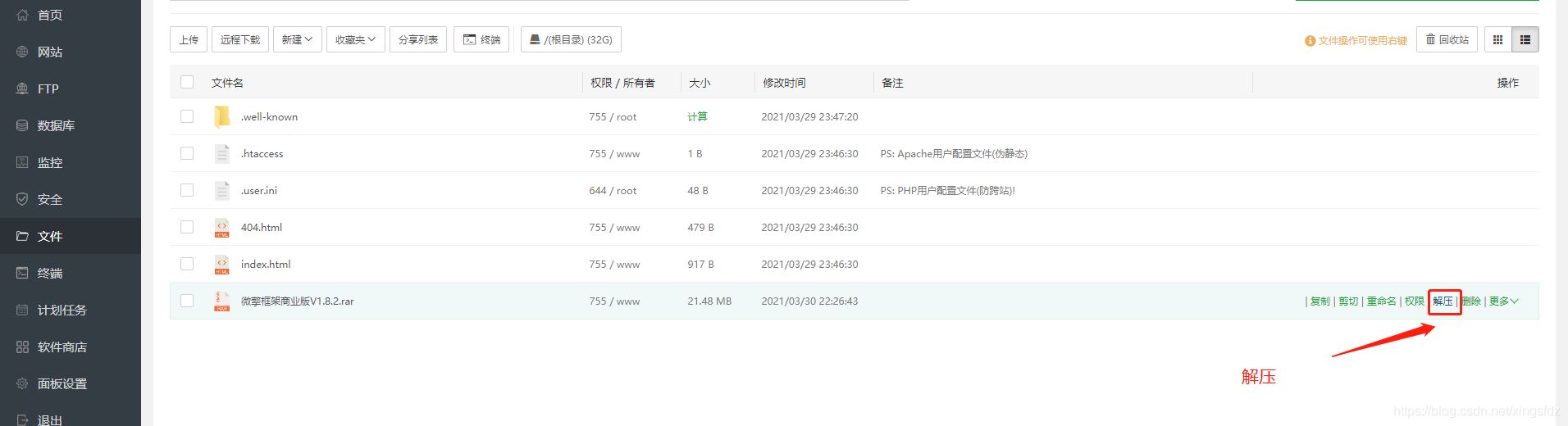Click the 404.html file icon
The image size is (1568, 426).
tap(221, 227)
